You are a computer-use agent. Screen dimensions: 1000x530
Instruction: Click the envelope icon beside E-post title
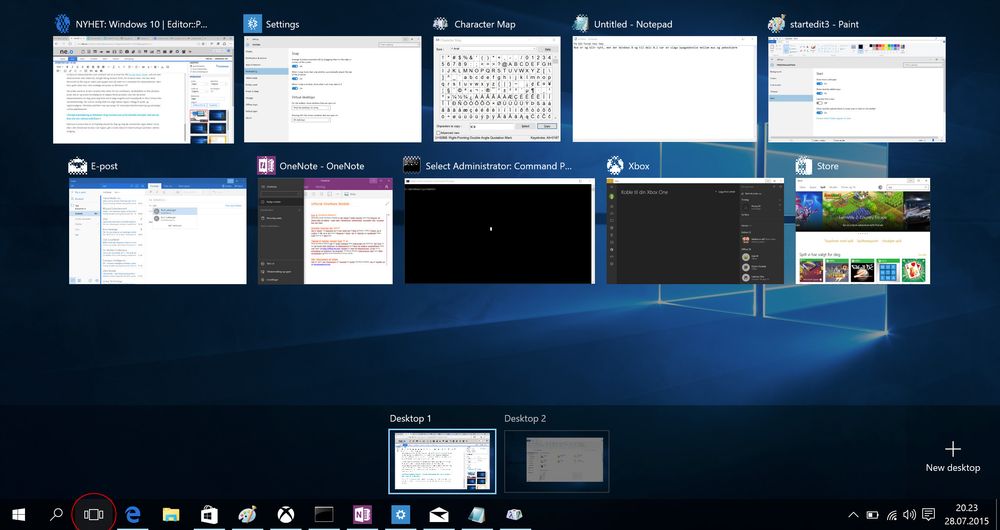78,166
